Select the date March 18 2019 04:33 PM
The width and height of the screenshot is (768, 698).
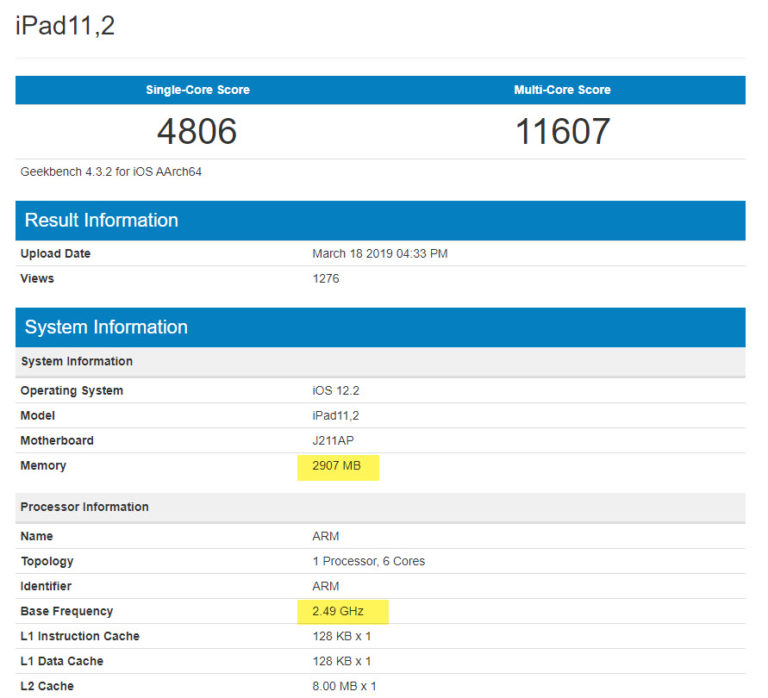380,254
